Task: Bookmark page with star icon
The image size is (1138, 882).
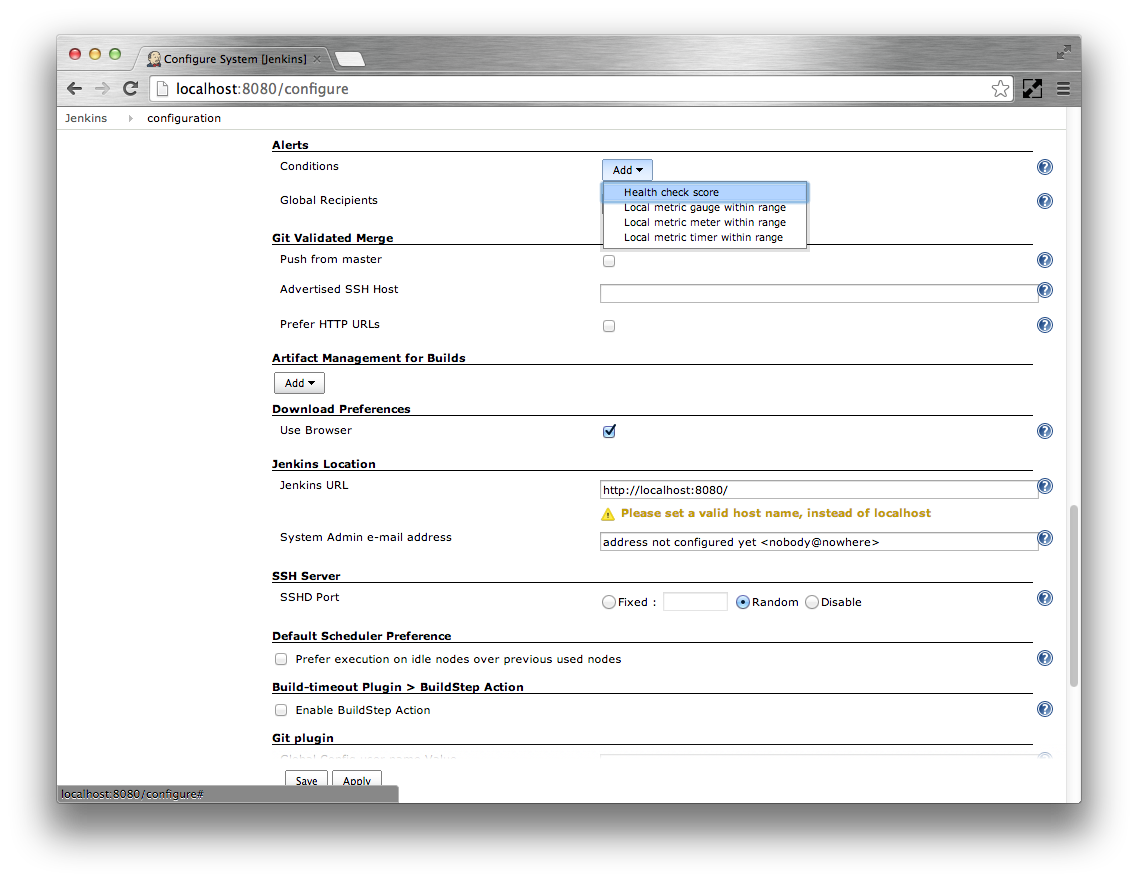Action: click(x=1000, y=89)
